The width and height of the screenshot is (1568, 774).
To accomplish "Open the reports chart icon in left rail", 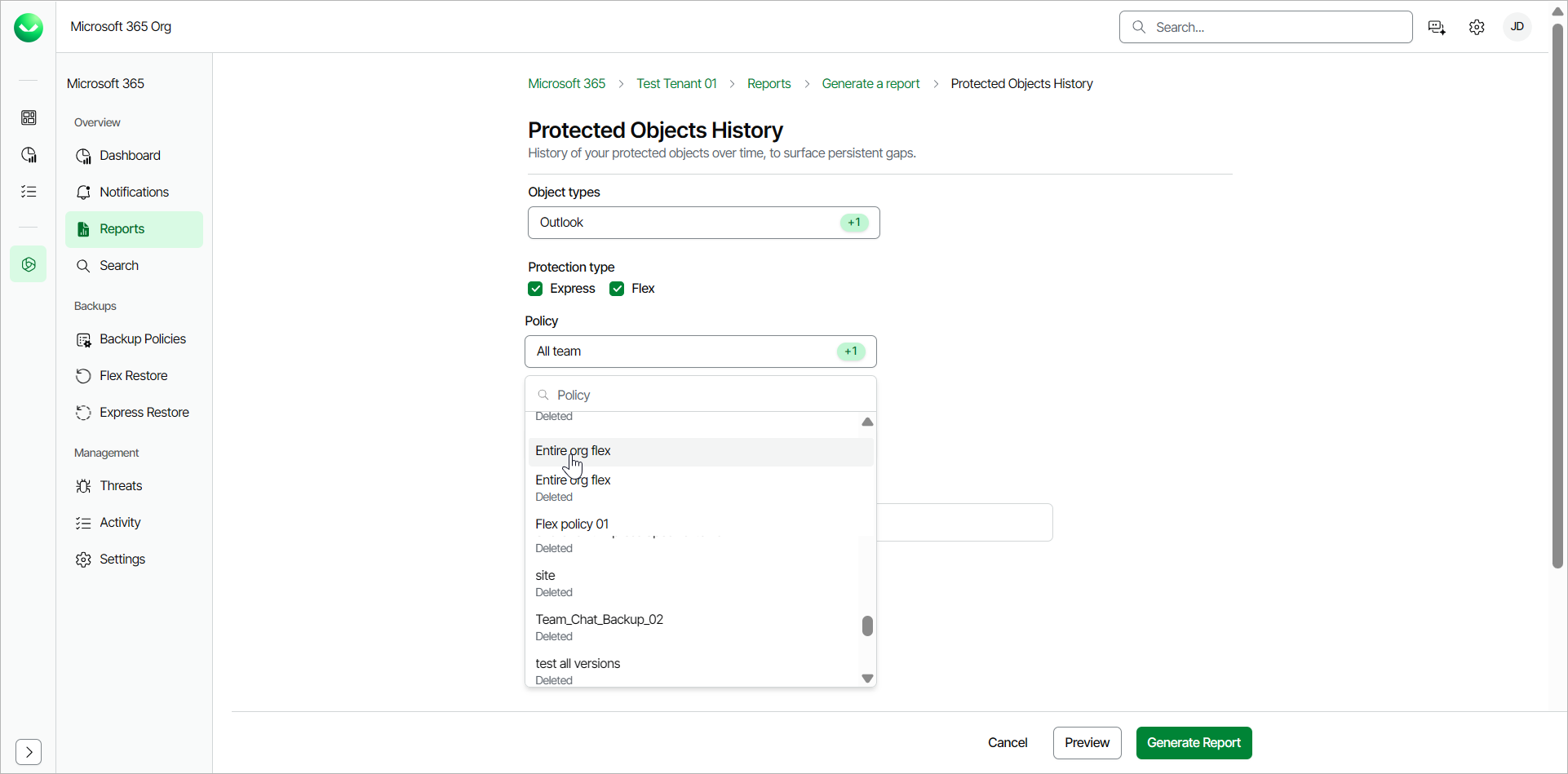I will click(x=29, y=155).
